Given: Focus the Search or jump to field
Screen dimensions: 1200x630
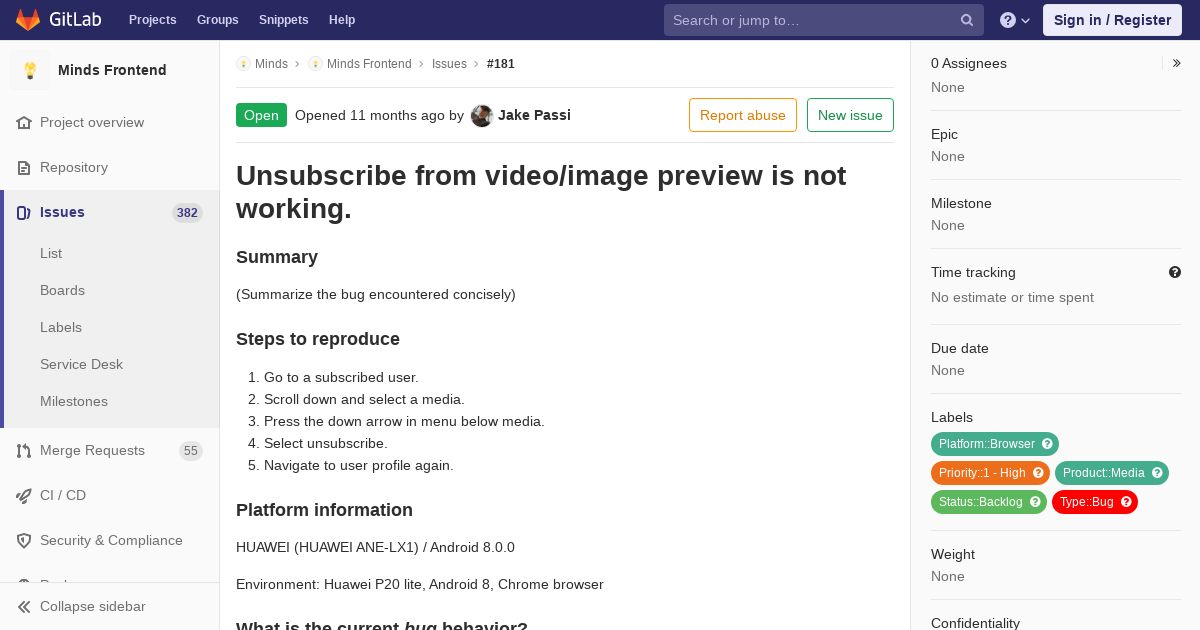Looking at the screenshot, I should (824, 20).
